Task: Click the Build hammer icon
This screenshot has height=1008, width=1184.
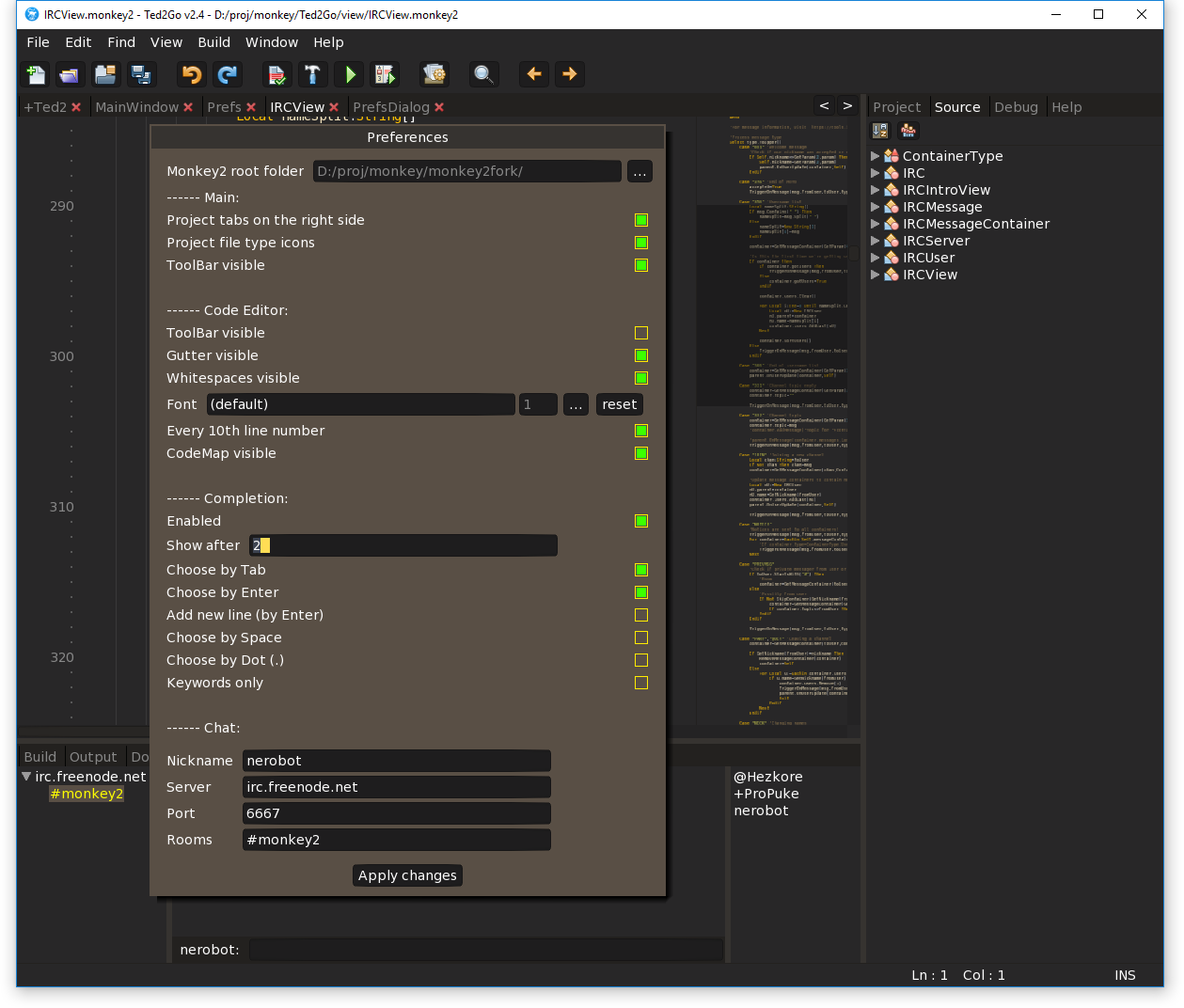Action: point(312,74)
